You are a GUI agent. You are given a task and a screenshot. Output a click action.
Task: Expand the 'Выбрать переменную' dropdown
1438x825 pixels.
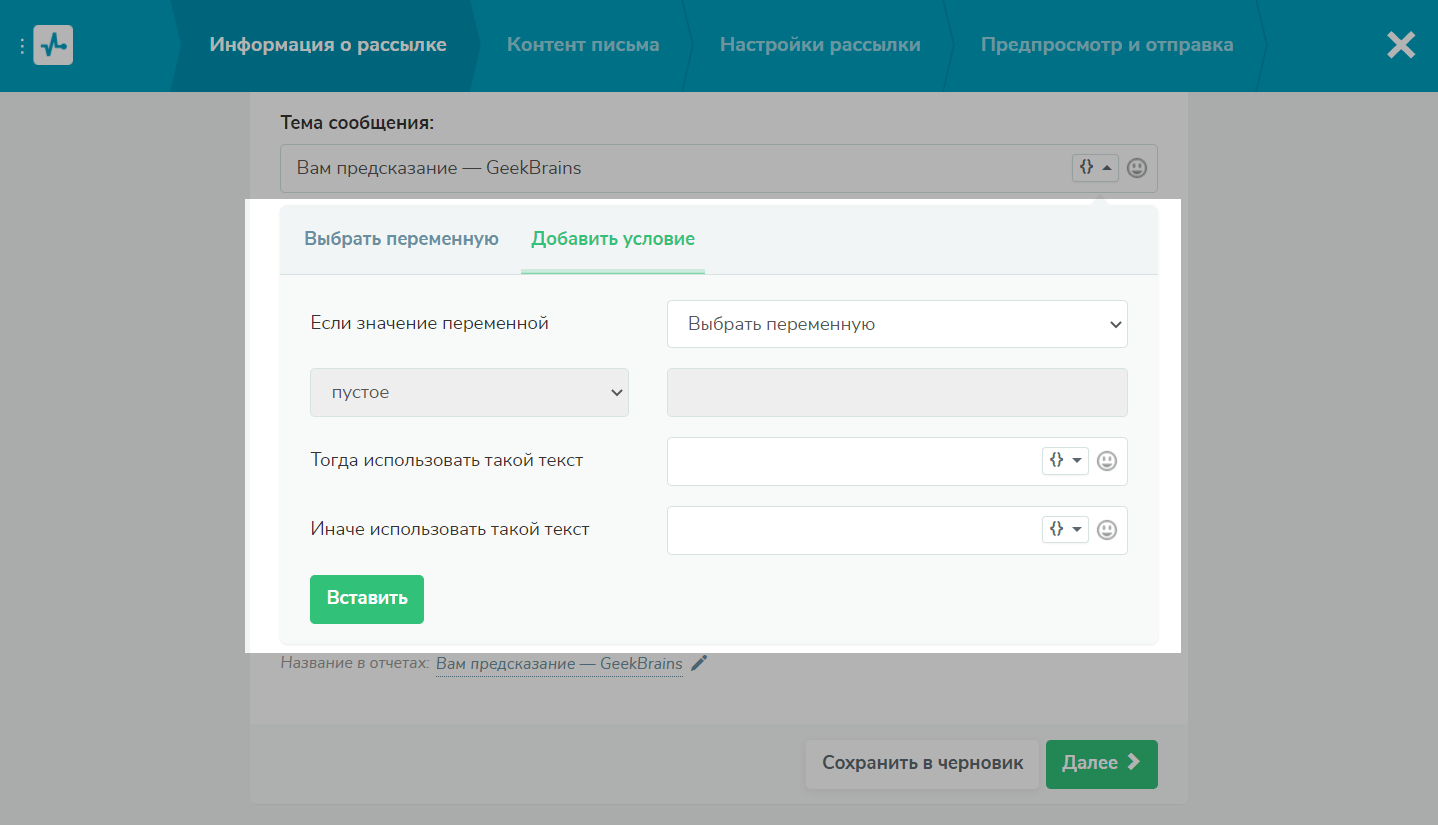tap(896, 324)
